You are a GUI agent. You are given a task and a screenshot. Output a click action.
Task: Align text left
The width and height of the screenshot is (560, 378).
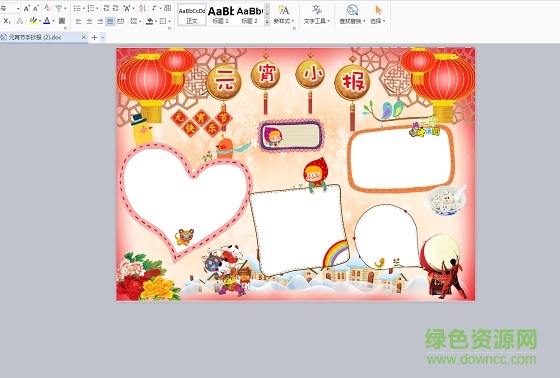coord(79,21)
